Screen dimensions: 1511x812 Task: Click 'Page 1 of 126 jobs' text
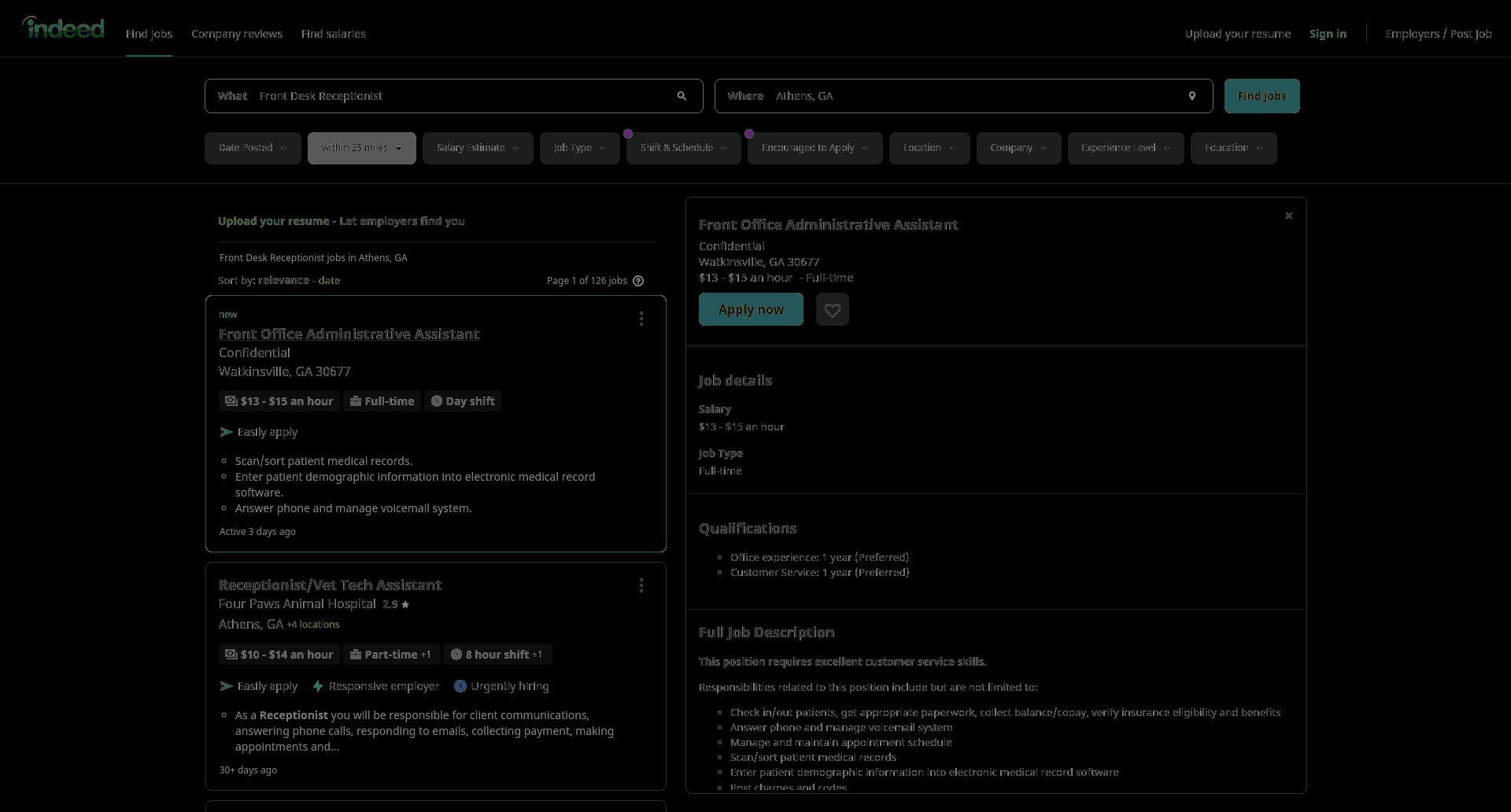click(x=587, y=281)
